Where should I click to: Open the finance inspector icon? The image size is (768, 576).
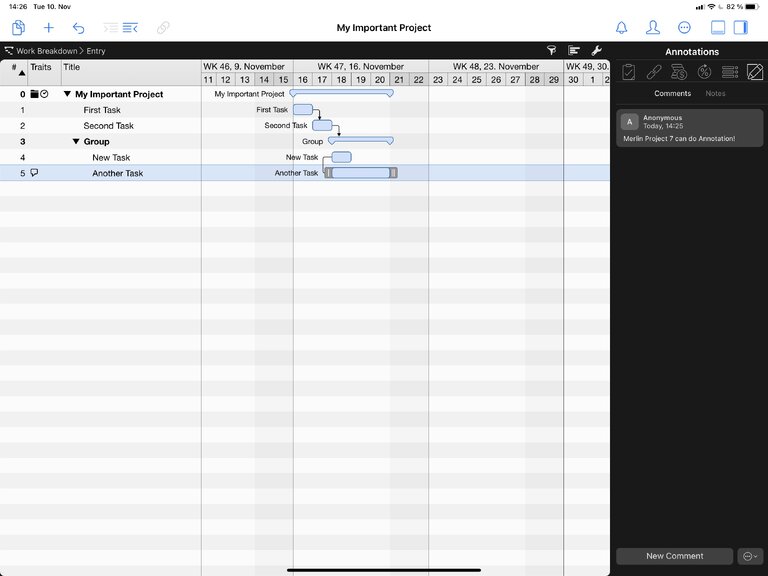[x=679, y=72]
